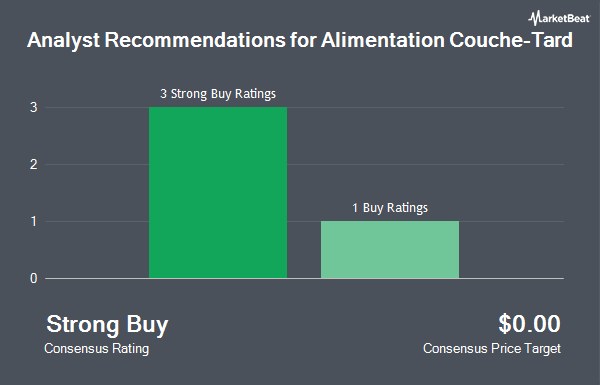The width and height of the screenshot is (600, 385).
Task: Click the $0.00 price target value
Action: pyautogui.click(x=529, y=324)
